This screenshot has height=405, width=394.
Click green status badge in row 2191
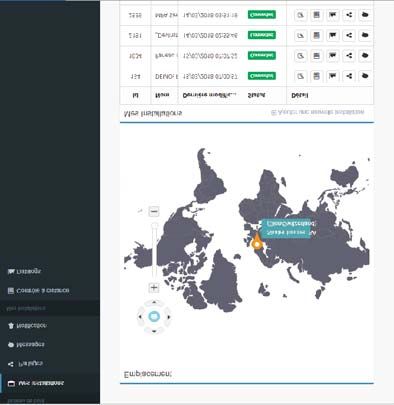click(x=262, y=35)
